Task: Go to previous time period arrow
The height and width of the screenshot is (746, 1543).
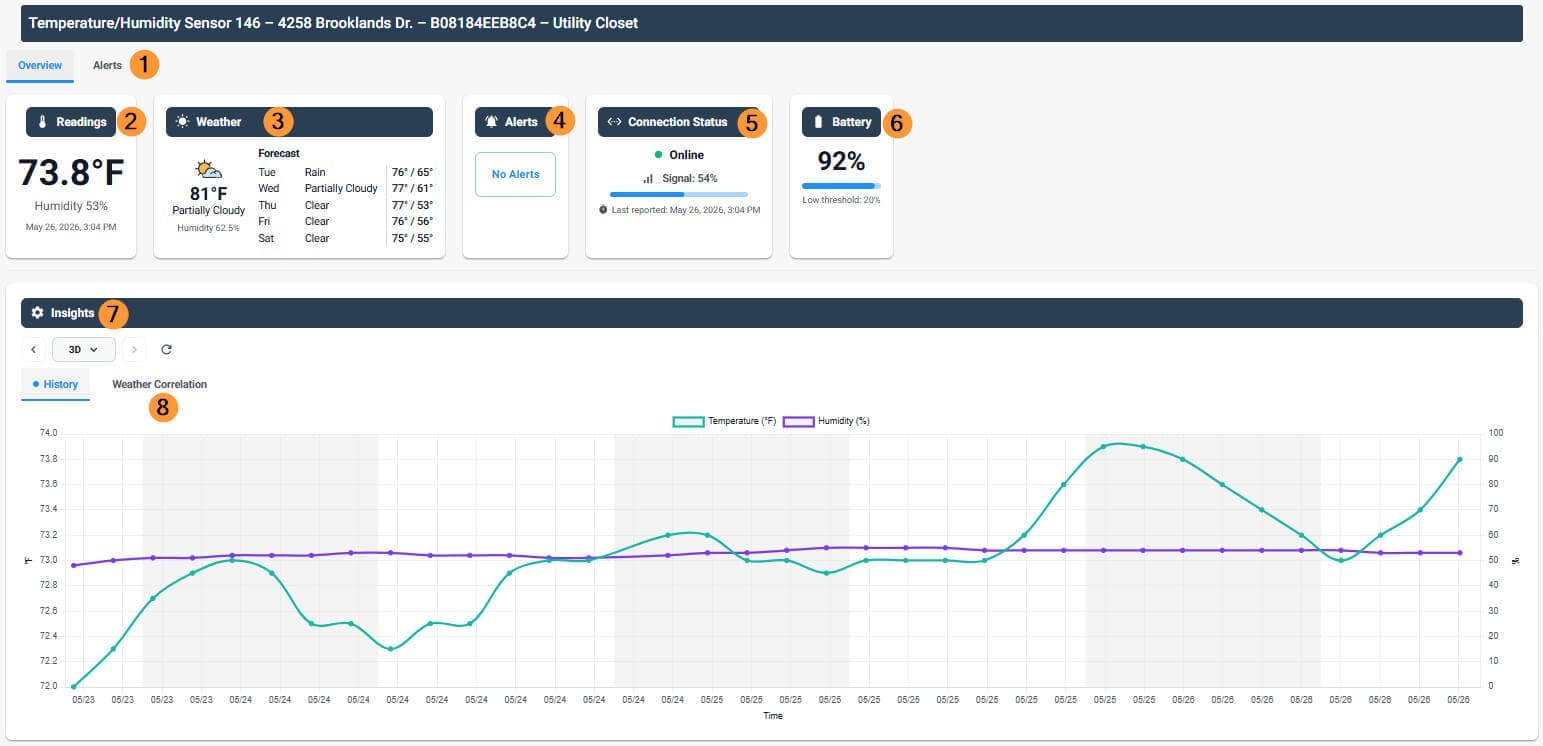Action: (33, 350)
